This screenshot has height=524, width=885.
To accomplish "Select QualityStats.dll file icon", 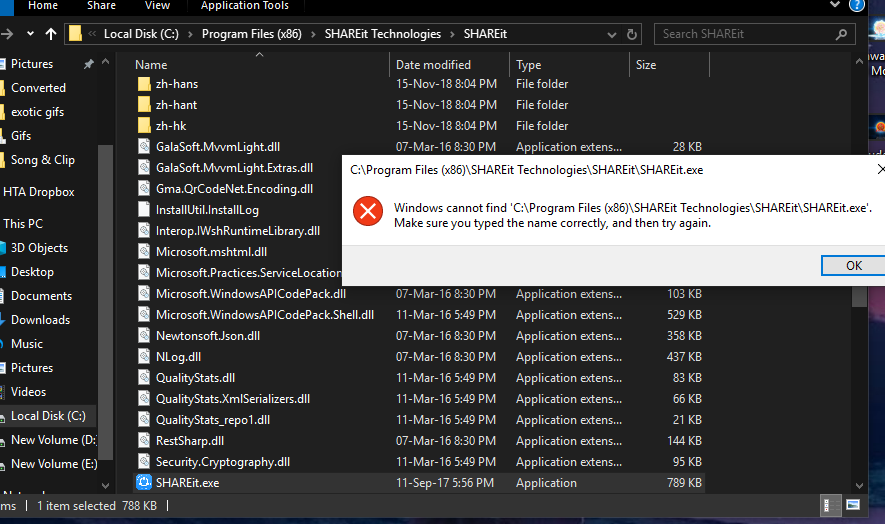I will point(144,378).
